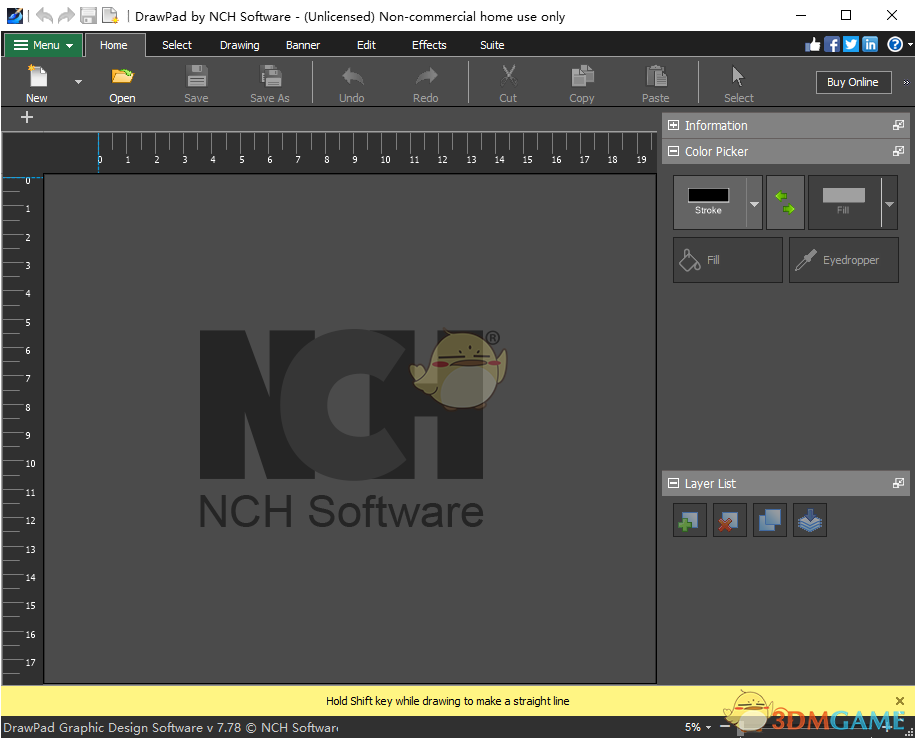Click the merge layers icon
The width and height of the screenshot is (916, 739).
[810, 521]
